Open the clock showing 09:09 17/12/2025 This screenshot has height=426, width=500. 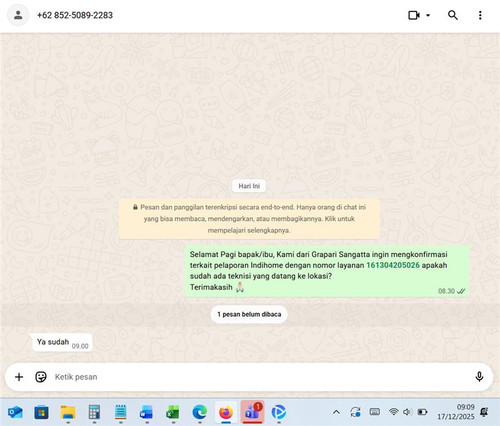[456, 412]
